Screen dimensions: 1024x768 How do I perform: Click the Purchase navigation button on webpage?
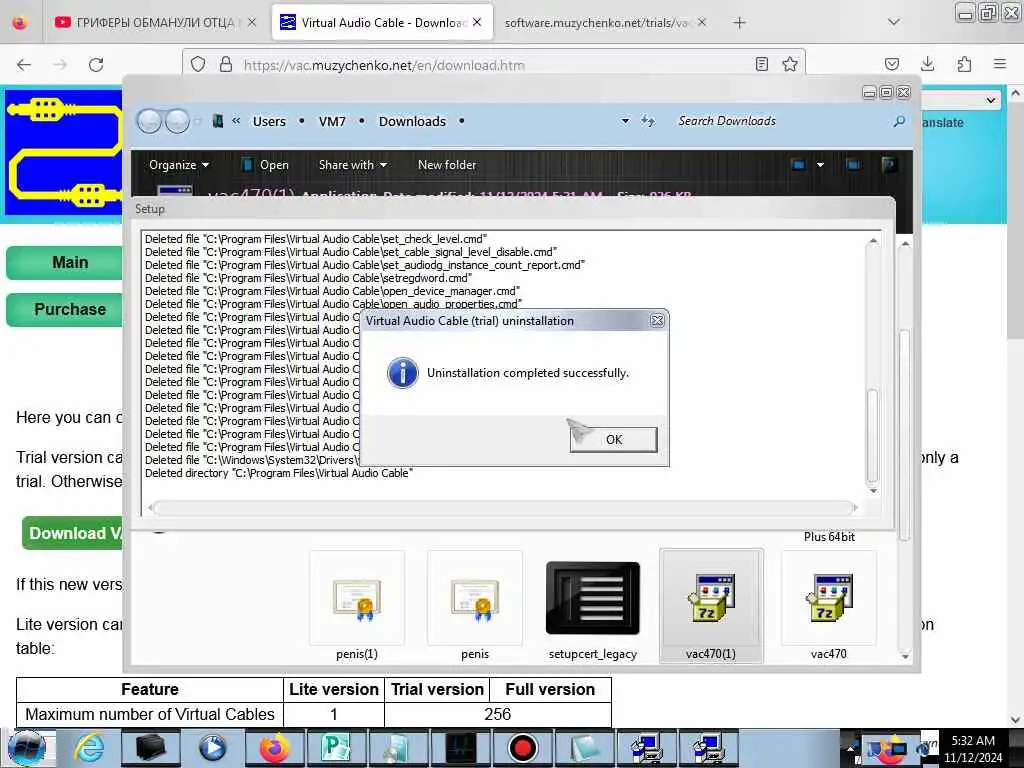[x=65, y=310]
